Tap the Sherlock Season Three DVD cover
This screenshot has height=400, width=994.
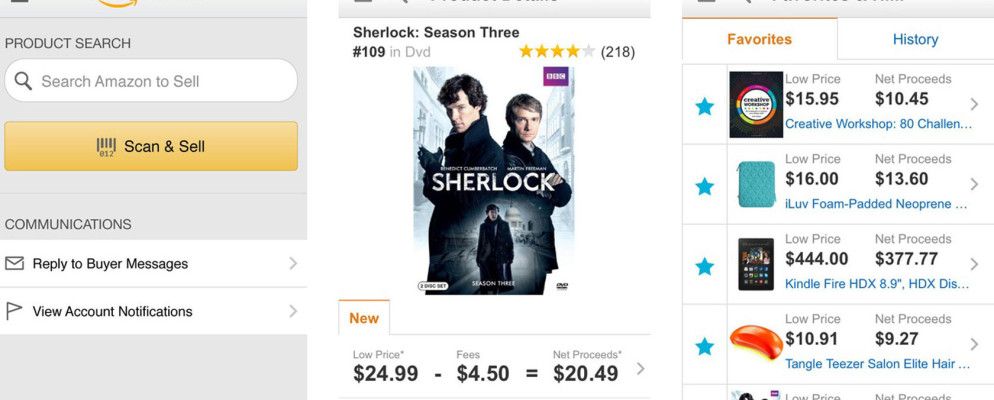pos(492,180)
